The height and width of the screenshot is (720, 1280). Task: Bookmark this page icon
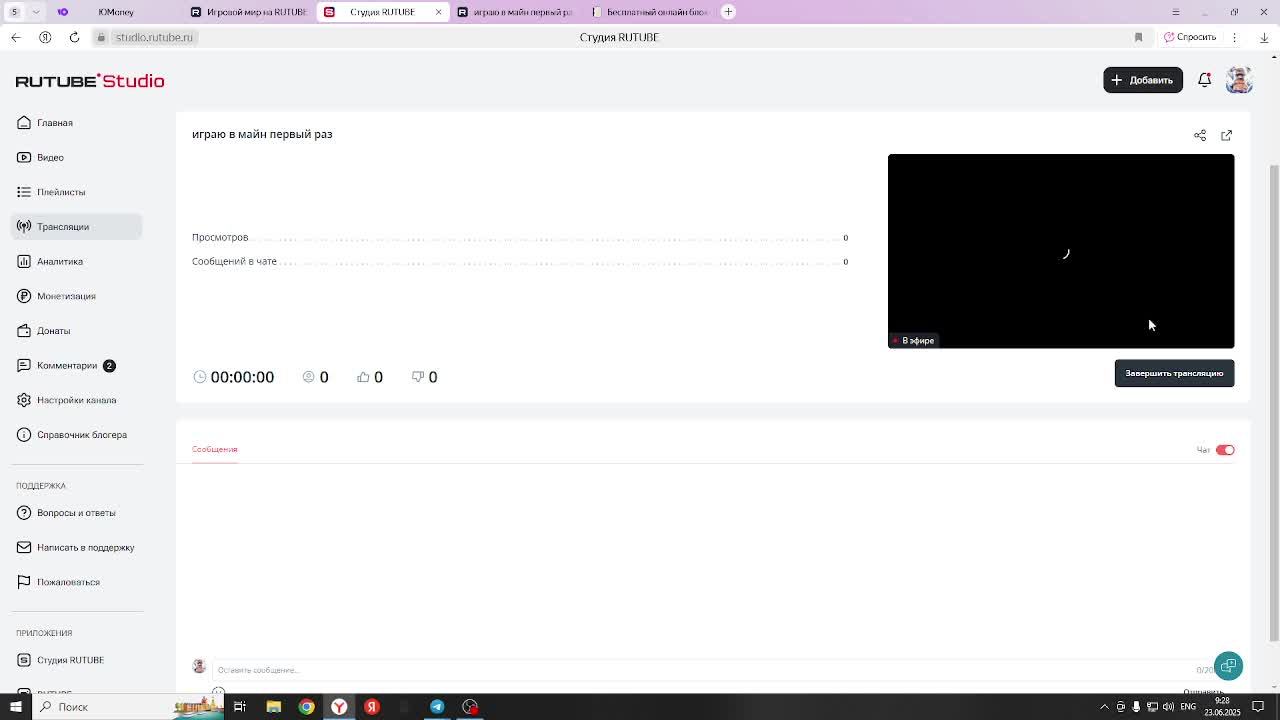click(x=1138, y=37)
